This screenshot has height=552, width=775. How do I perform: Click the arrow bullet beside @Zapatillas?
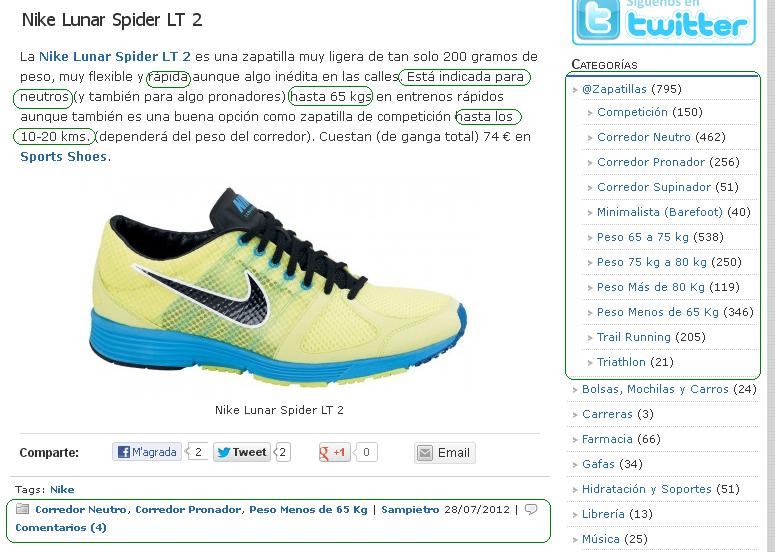pyautogui.click(x=575, y=90)
